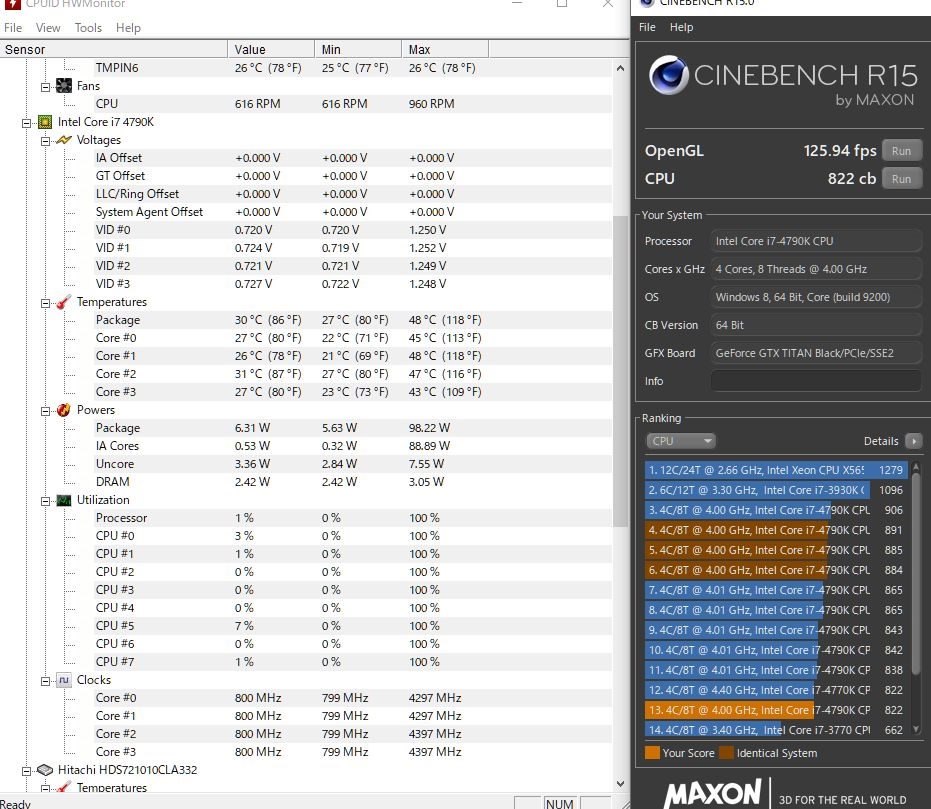Click the HWMonitor scroll up arrow
The image size is (931, 809).
click(x=620, y=68)
